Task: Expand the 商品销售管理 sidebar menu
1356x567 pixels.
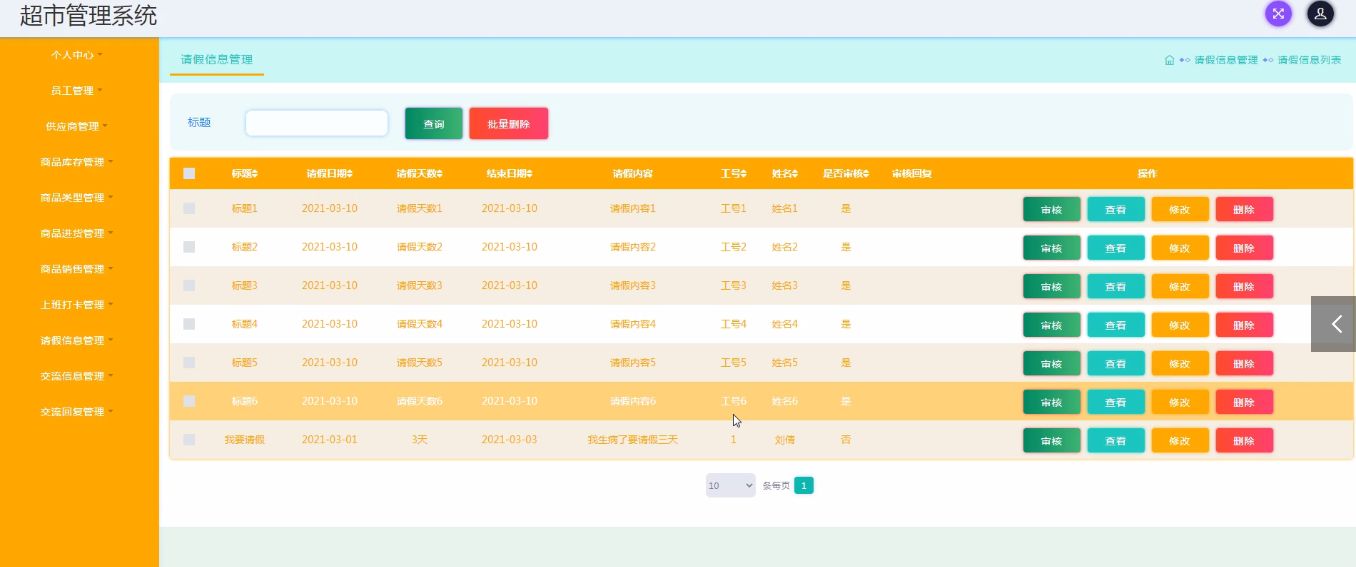Action: tap(78, 269)
